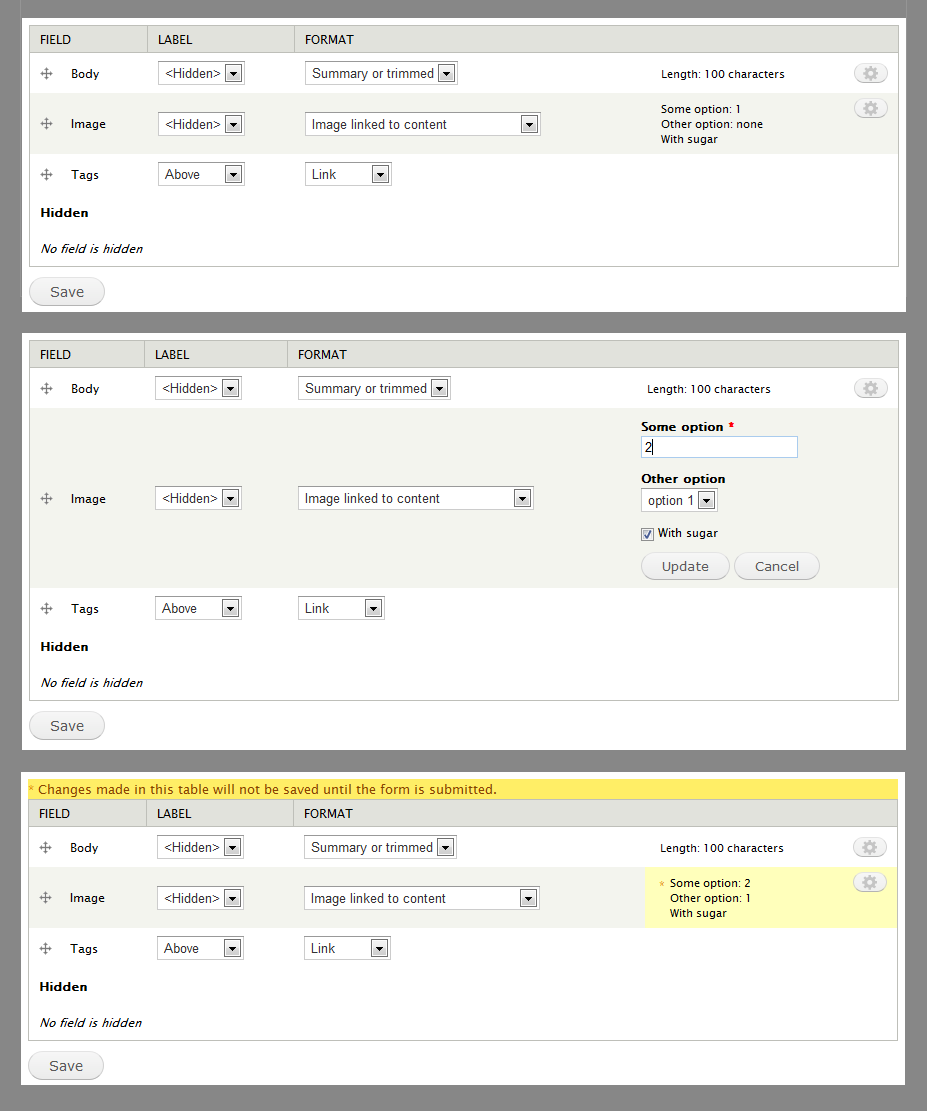Viewport: 927px width, 1111px height.
Task: Open Body format dropdown in table with Update button
Action: coord(374,388)
